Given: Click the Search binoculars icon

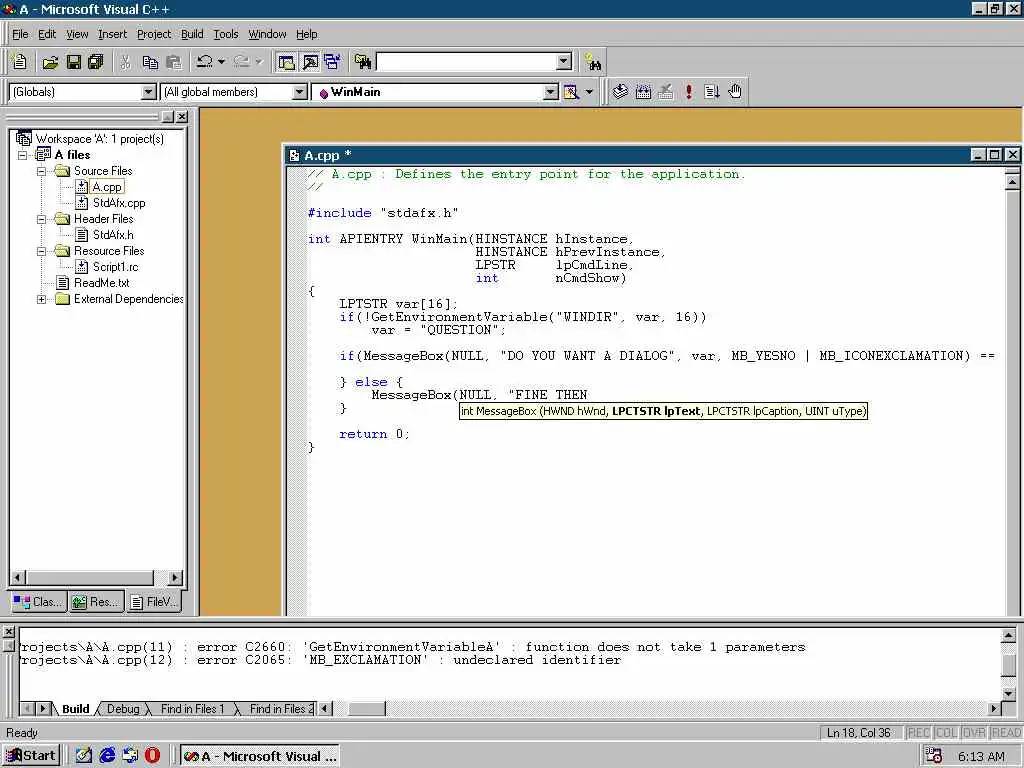Looking at the screenshot, I should (x=593, y=62).
